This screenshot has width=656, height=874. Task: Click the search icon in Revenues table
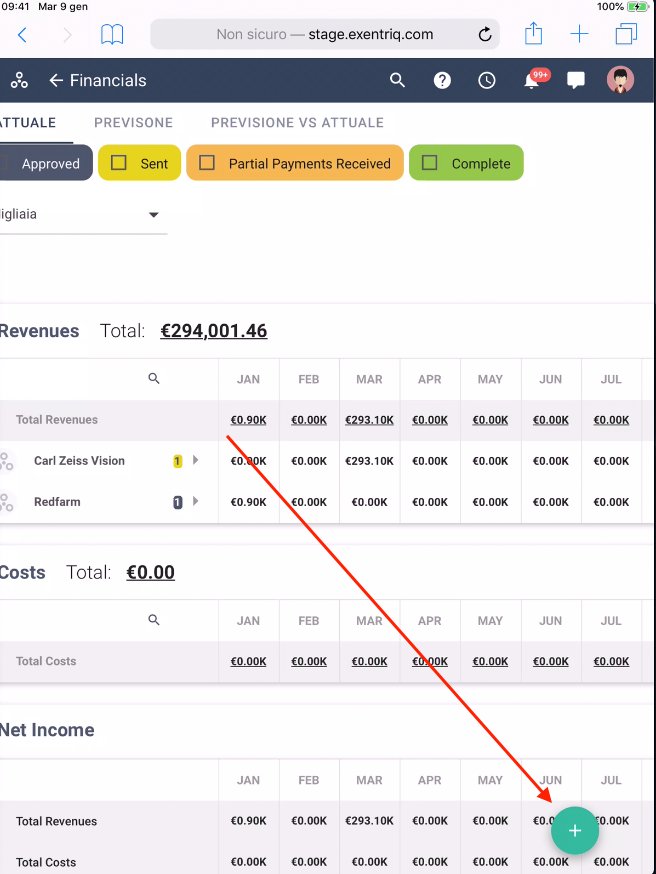[154, 379]
